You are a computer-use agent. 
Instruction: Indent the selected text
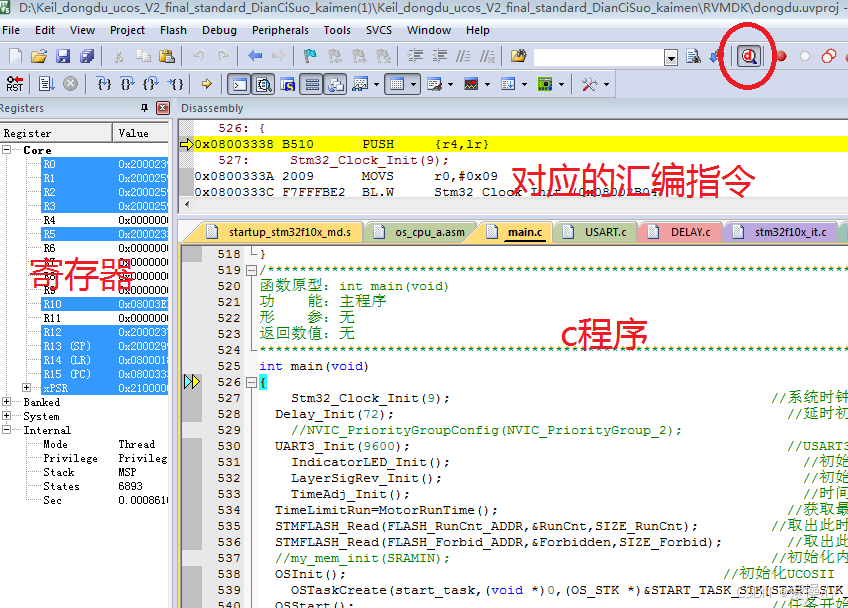(415, 56)
